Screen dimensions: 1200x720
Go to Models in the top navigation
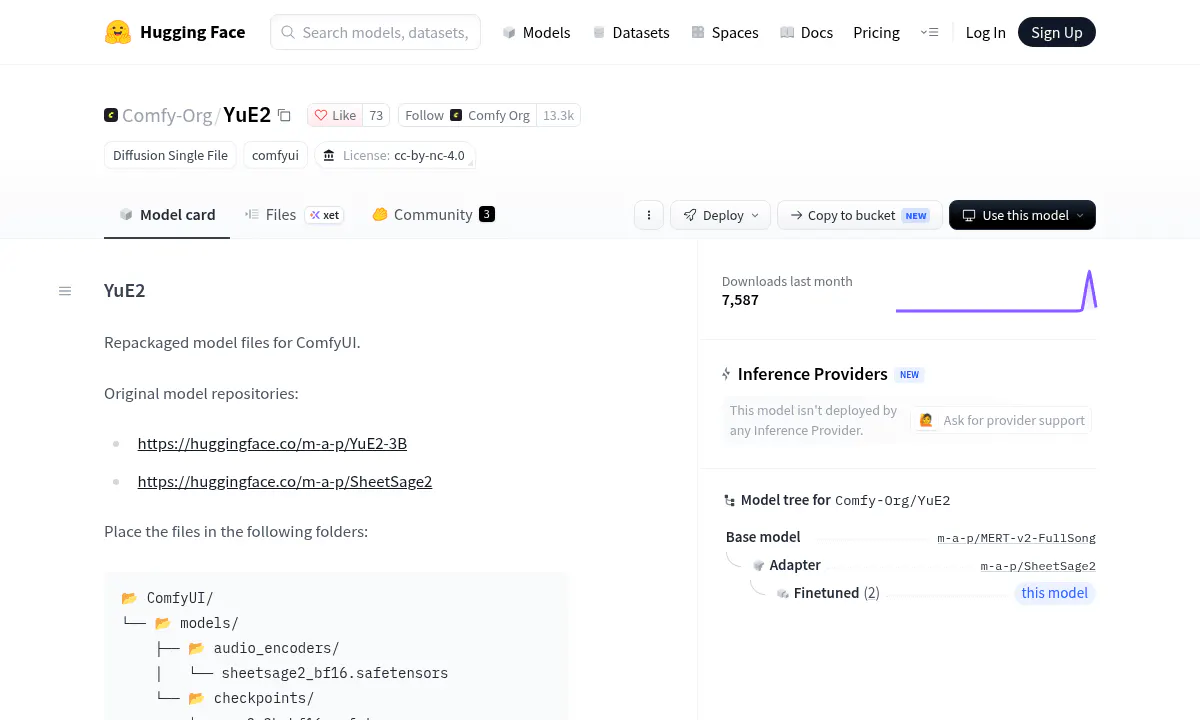coord(536,32)
